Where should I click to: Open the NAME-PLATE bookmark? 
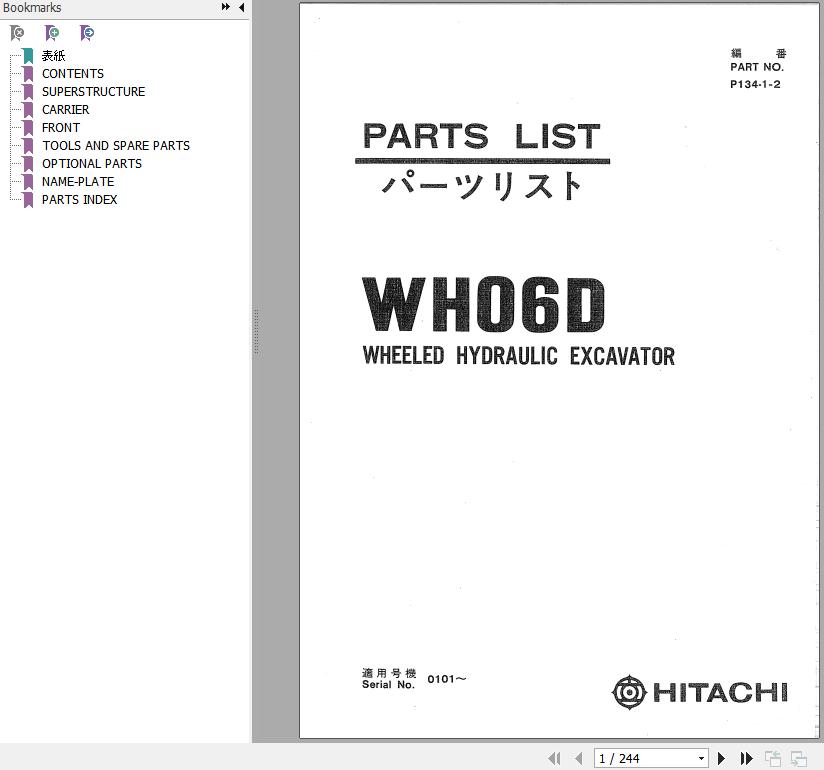(78, 181)
